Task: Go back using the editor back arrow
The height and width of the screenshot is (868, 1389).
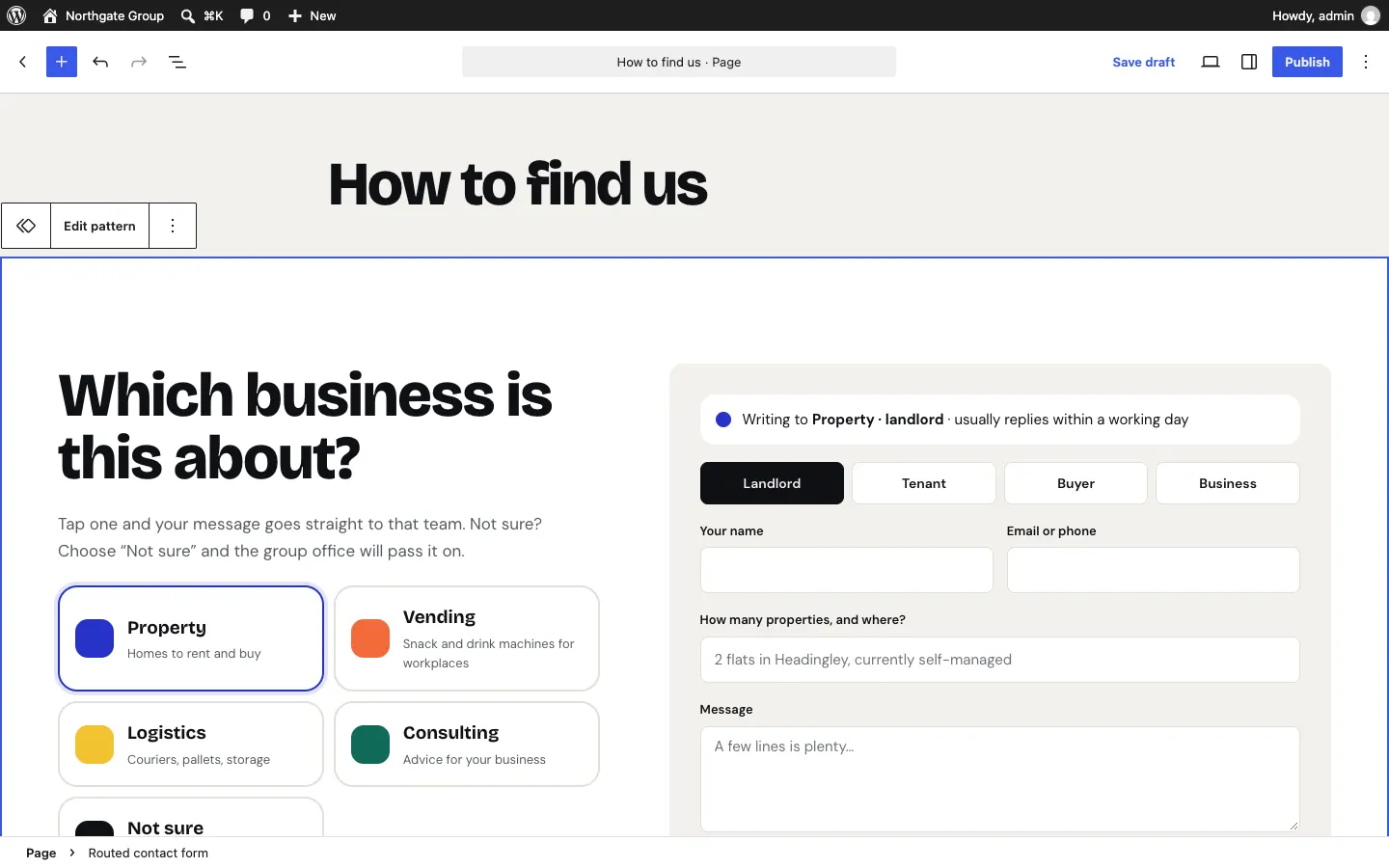Action: pos(23,62)
